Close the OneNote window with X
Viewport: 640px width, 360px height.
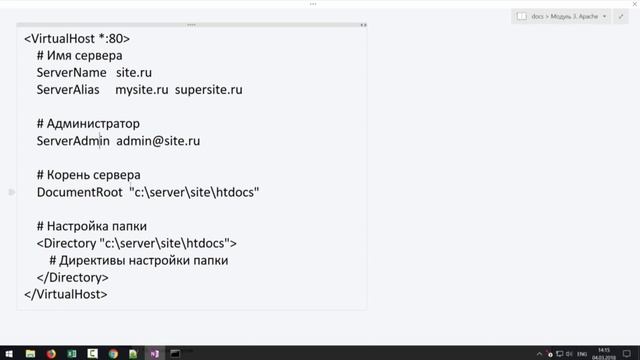635,4
